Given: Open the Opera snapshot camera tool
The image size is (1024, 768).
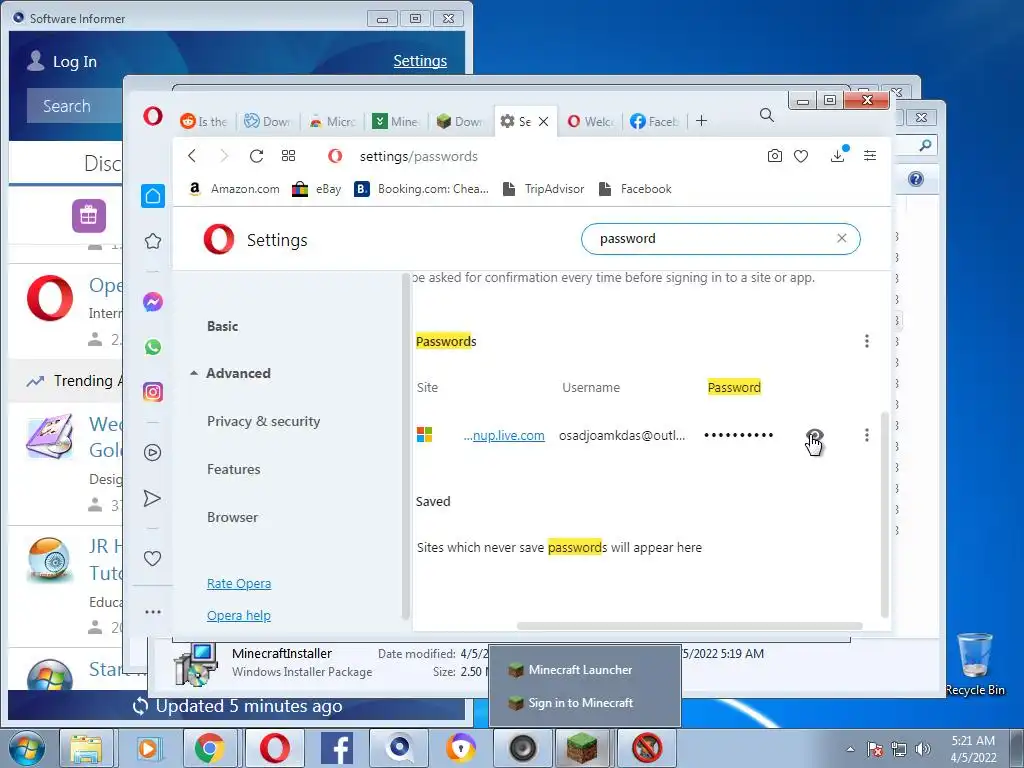Looking at the screenshot, I should pos(775,156).
